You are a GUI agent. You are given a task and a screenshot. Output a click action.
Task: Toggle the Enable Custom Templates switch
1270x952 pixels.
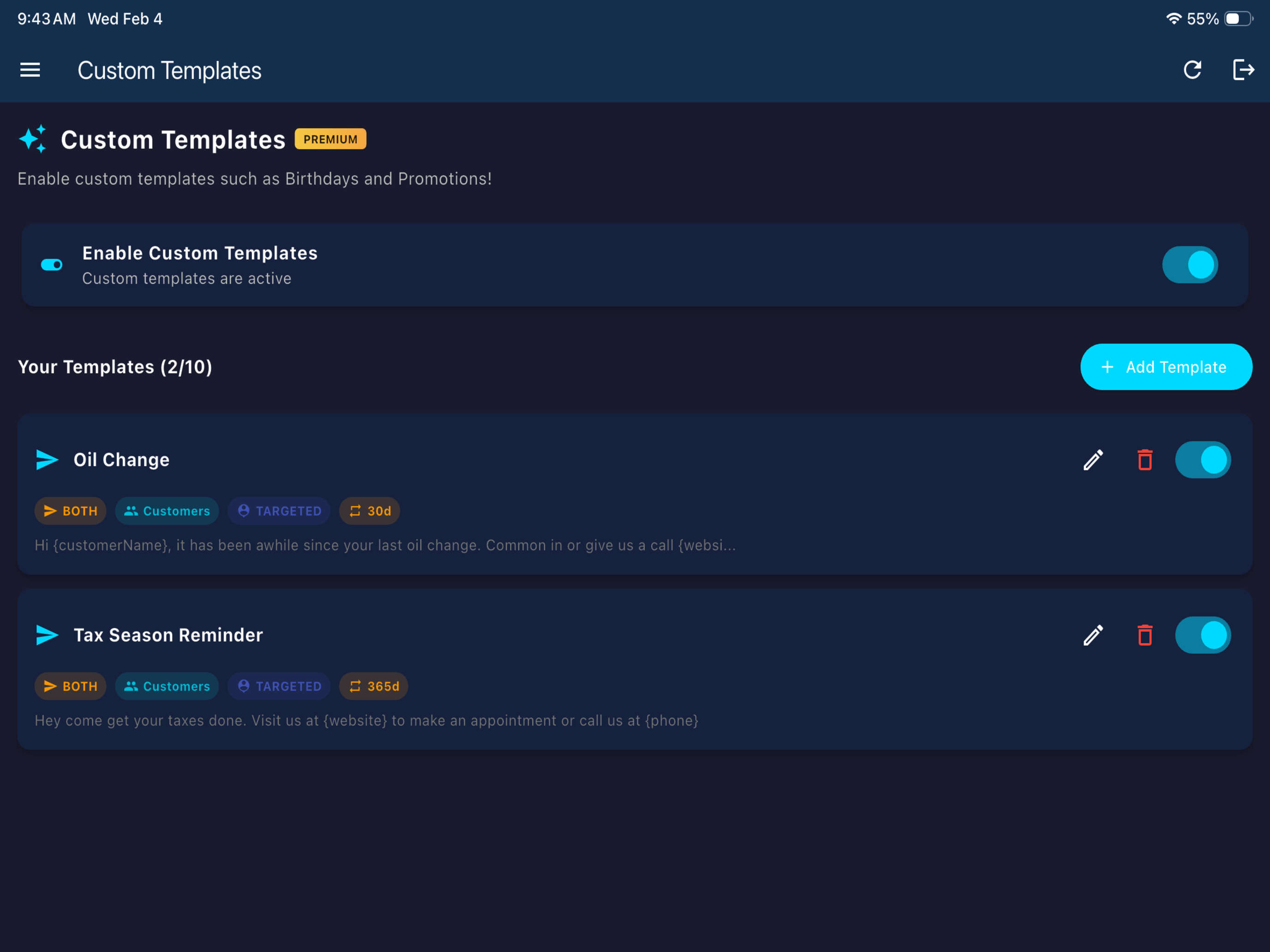[x=1190, y=265]
